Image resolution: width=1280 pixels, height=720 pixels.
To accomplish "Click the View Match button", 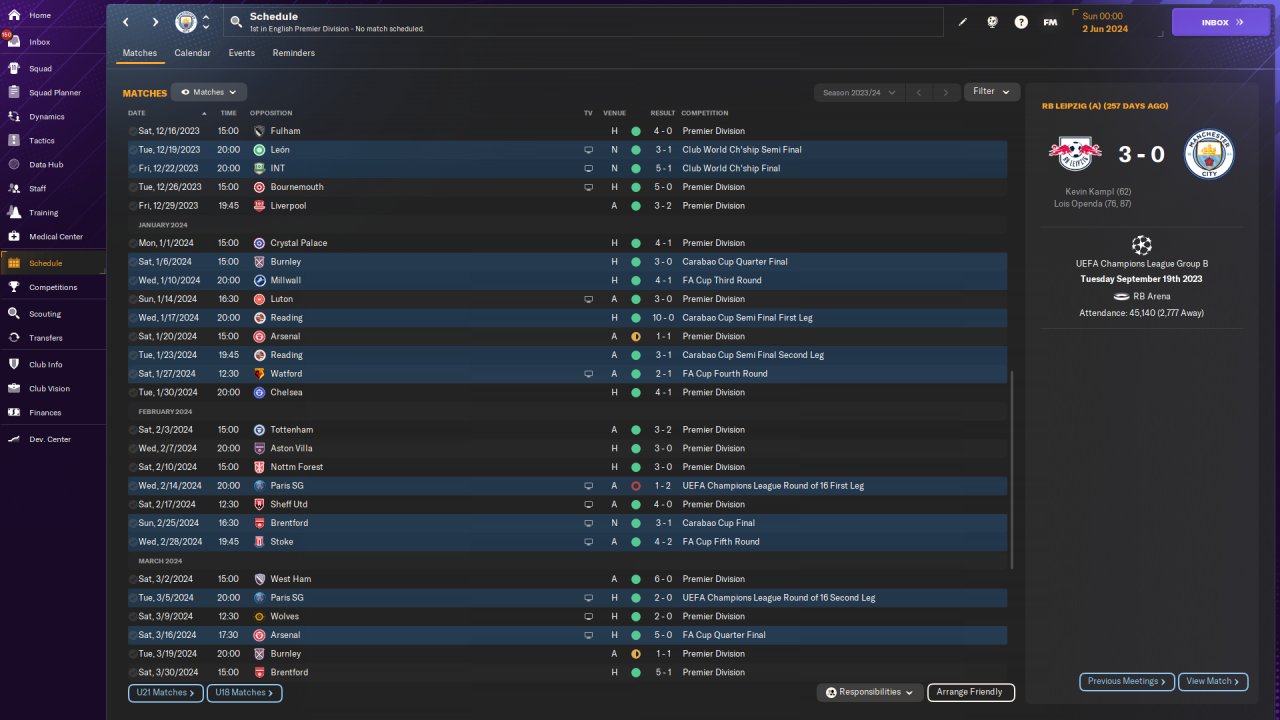I will click(1213, 682).
